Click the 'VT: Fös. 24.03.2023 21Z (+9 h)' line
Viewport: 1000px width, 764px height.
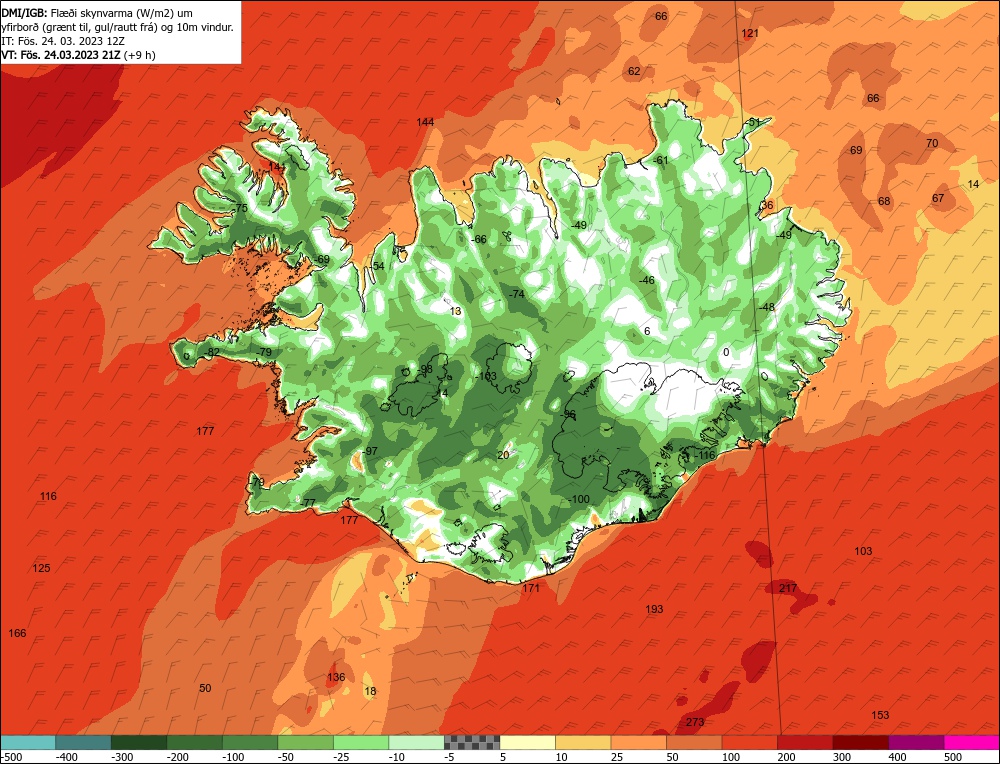78,55
